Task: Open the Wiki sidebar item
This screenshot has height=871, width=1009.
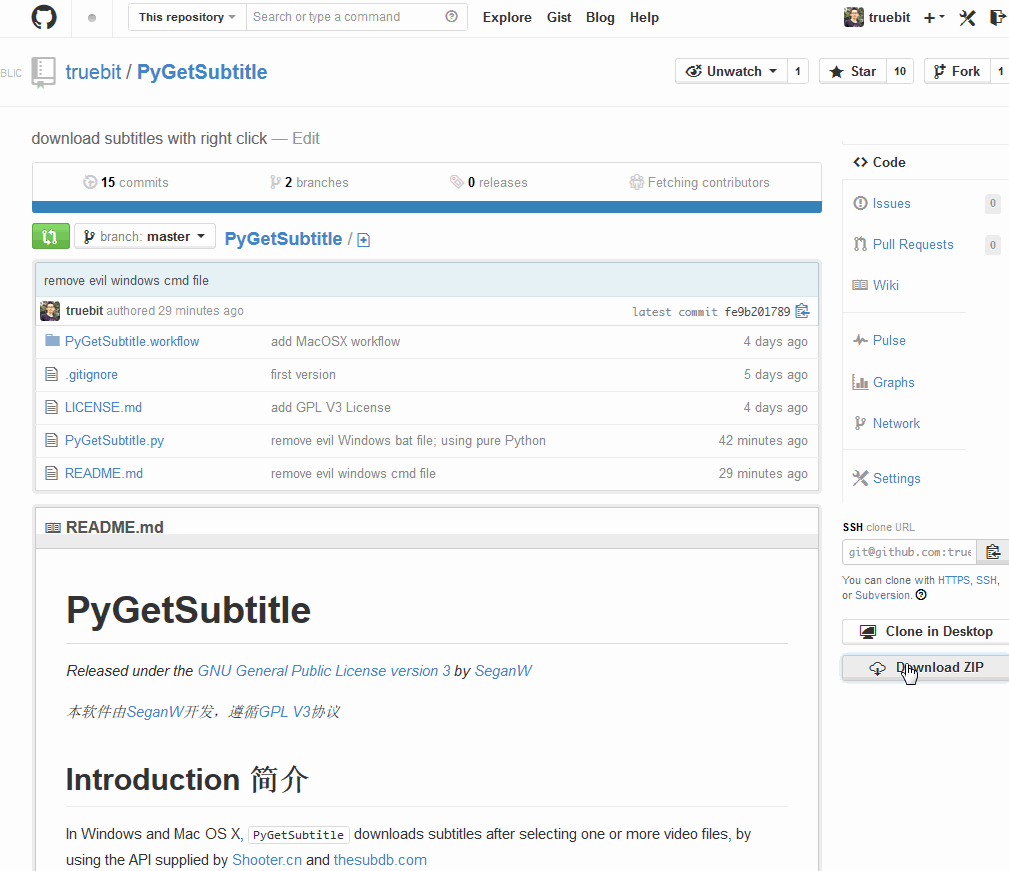Action: [x=885, y=285]
